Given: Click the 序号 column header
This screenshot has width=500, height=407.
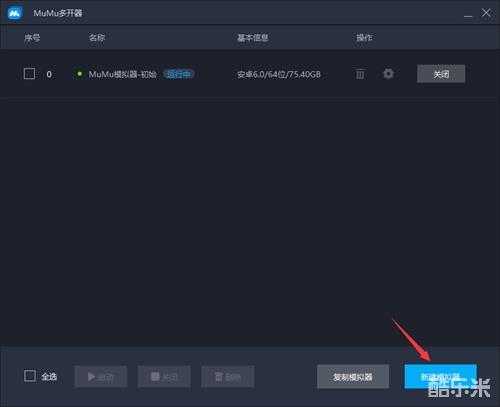Looking at the screenshot, I should pyautogui.click(x=32, y=38).
